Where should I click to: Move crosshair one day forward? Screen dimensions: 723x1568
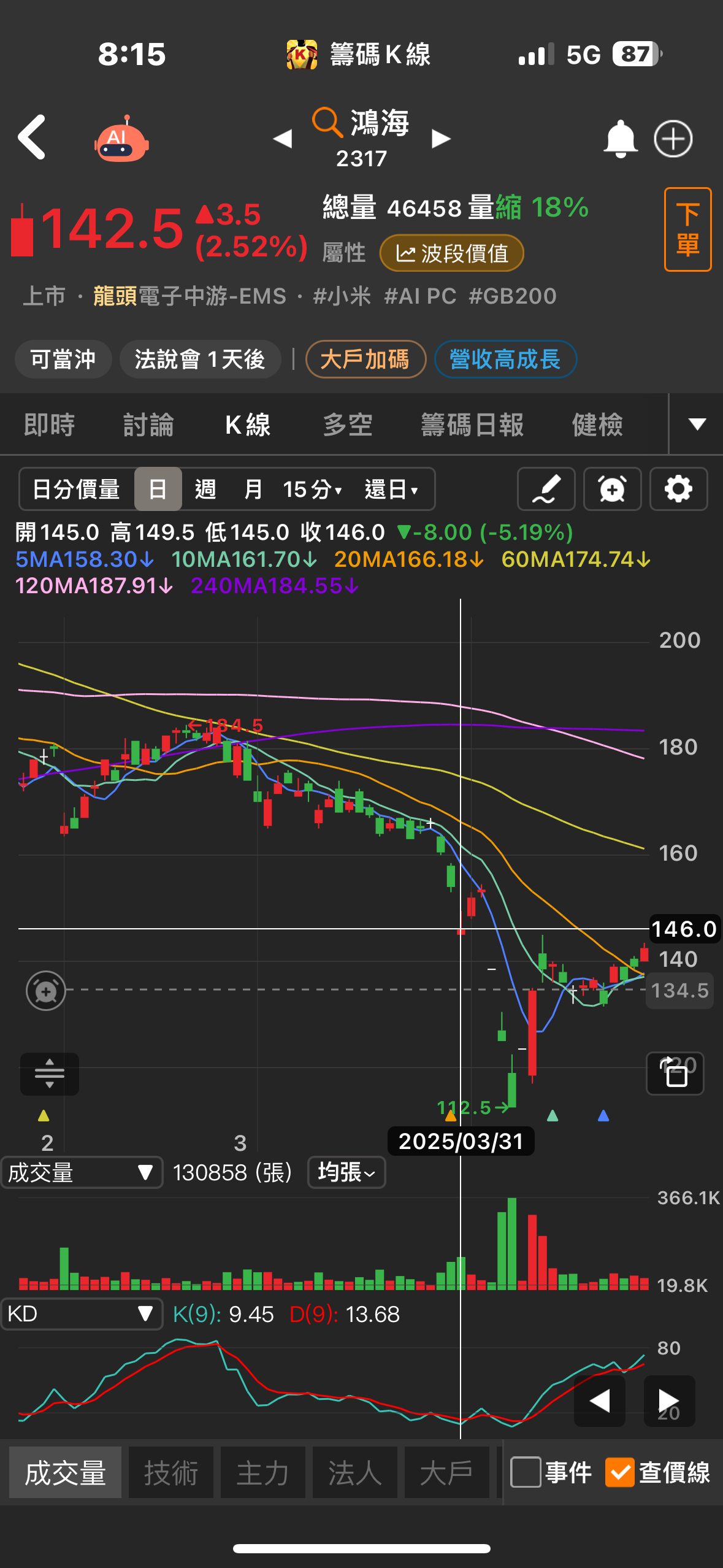pos(669,1401)
